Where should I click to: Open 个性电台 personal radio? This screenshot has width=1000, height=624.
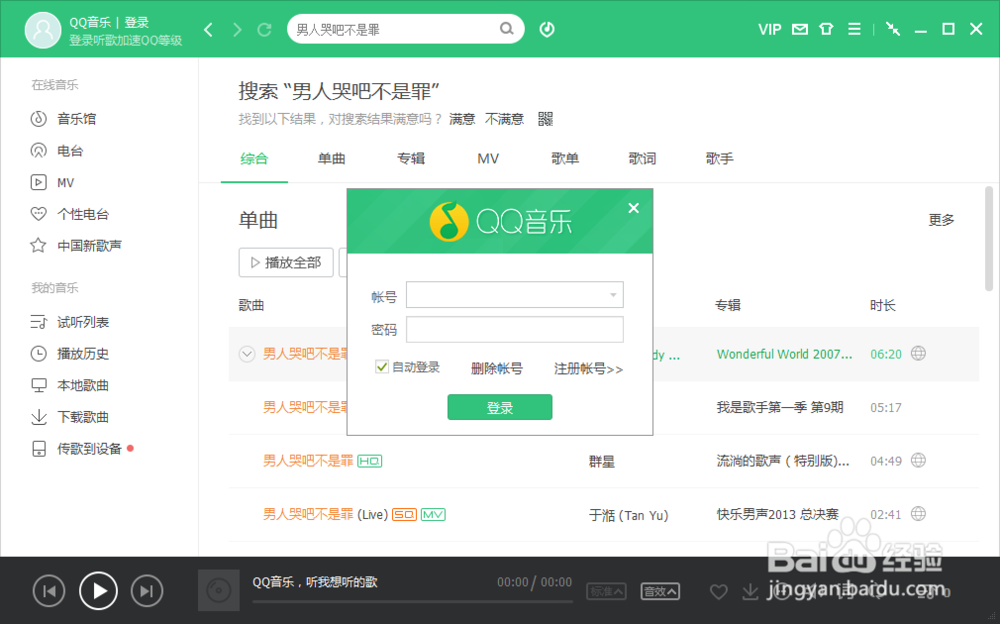pyautogui.click(x=70, y=214)
